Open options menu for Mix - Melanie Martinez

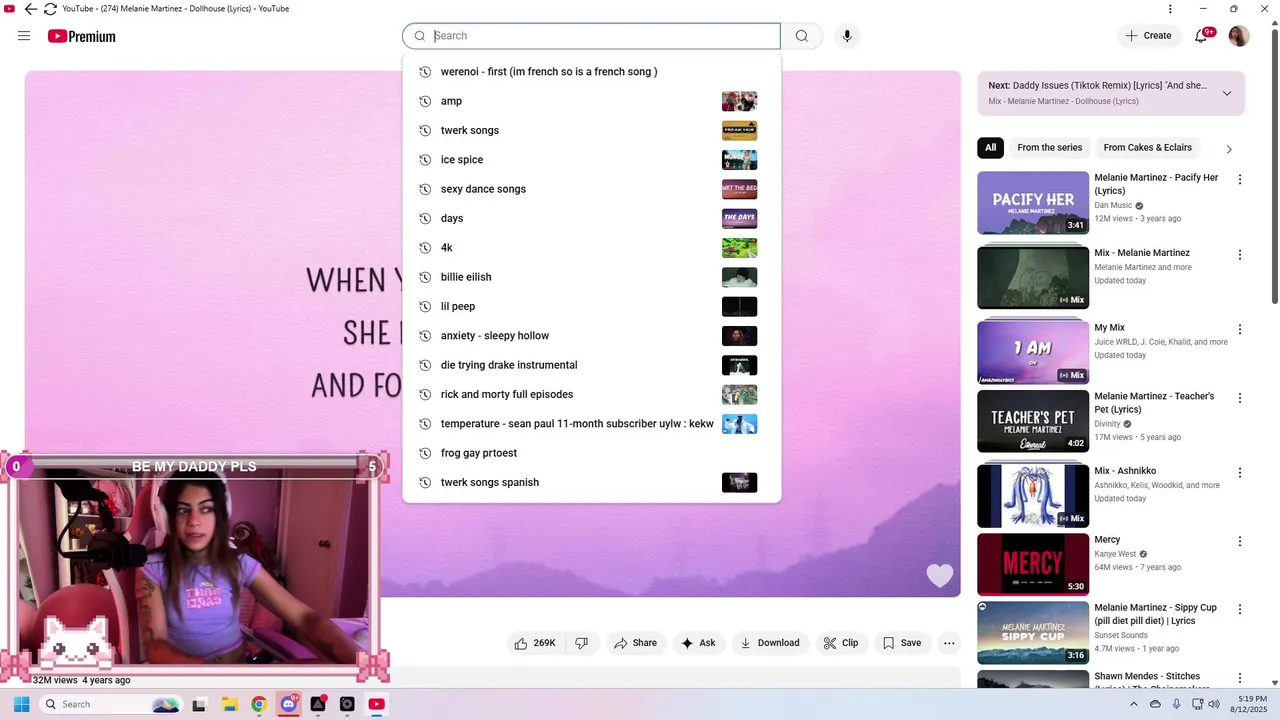click(1240, 255)
